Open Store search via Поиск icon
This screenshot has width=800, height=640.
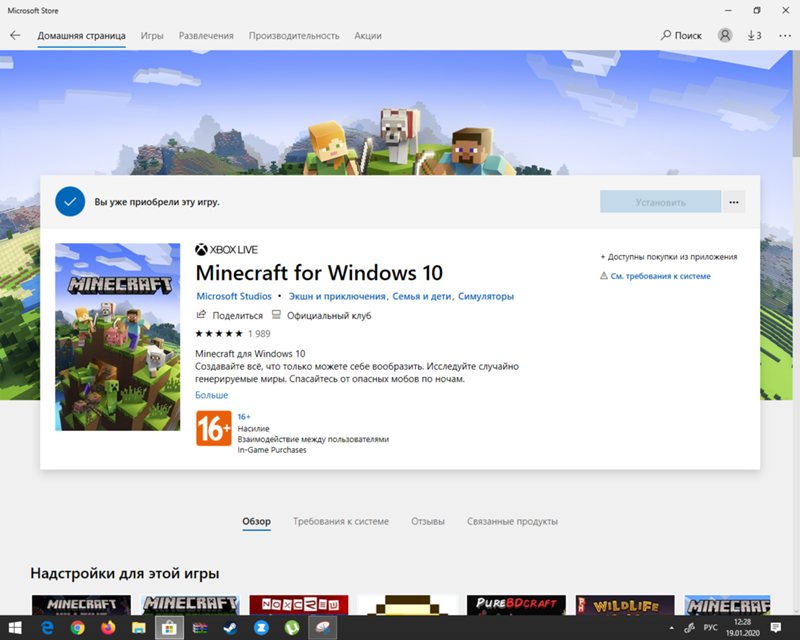684,34
